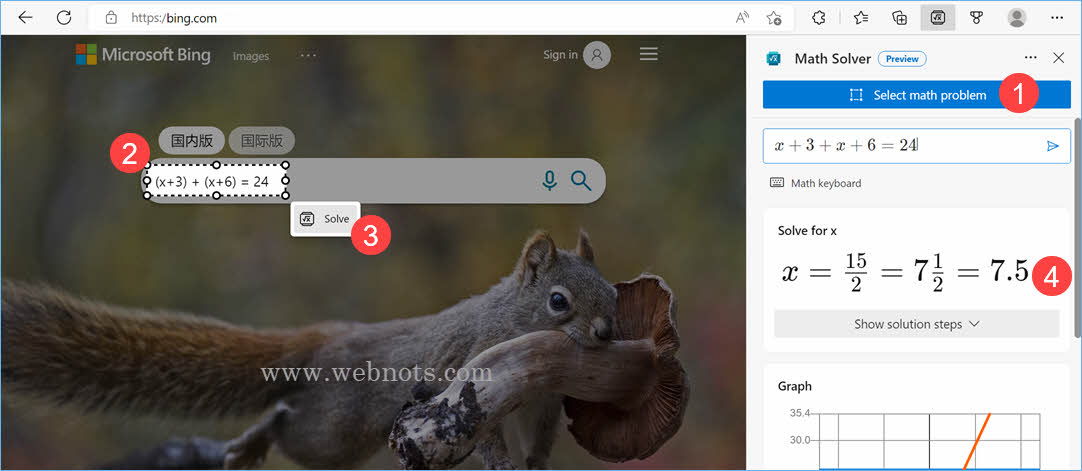The width and height of the screenshot is (1082, 471).
Task: Open Math Solver more options menu
Action: point(1030,59)
